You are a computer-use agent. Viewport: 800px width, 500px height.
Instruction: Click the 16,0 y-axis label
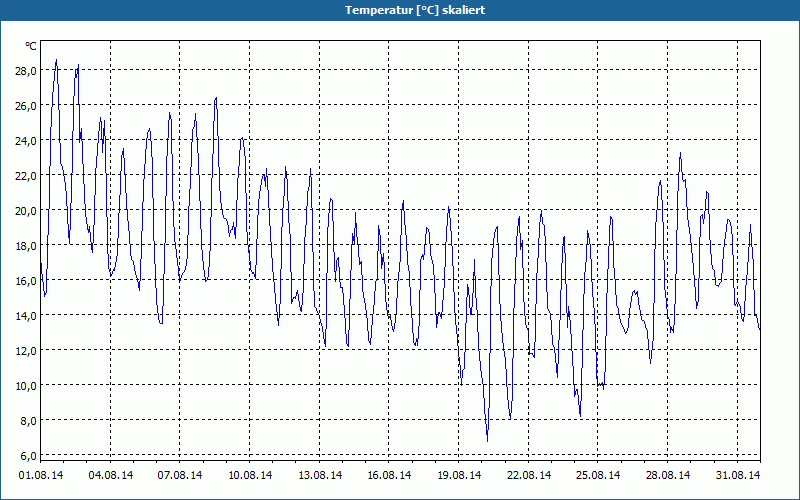[x=26, y=281]
